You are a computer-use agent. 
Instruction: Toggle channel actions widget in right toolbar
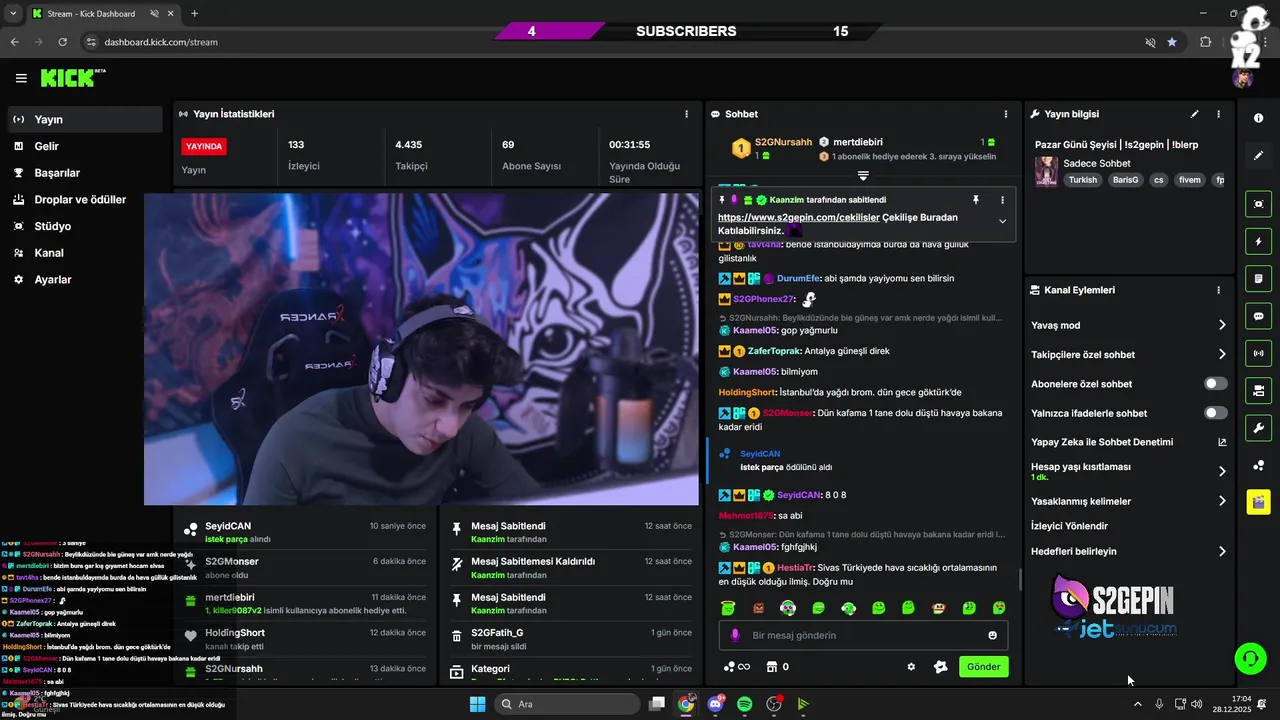pos(1258,390)
